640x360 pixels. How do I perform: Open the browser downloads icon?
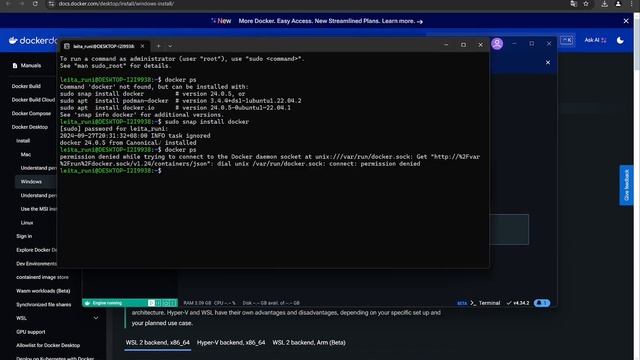604,4
